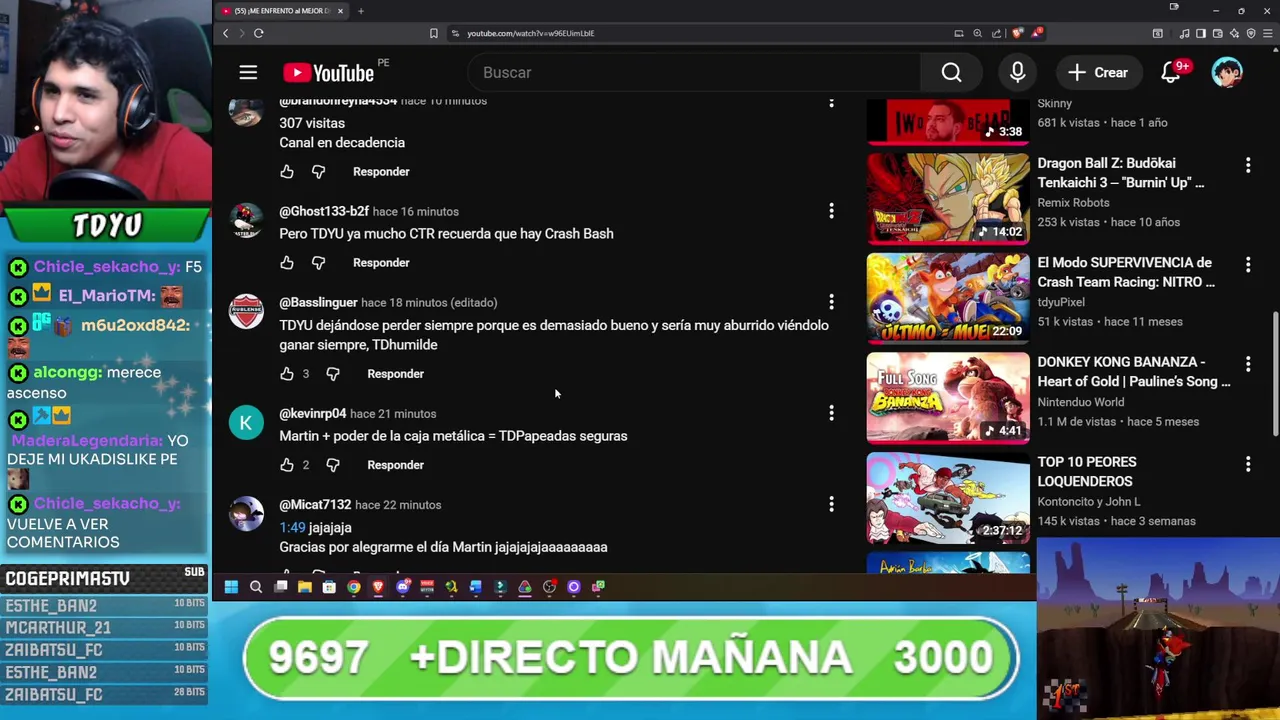The height and width of the screenshot is (720, 1280).
Task: Open Brave browser from taskbar
Action: click(378, 587)
